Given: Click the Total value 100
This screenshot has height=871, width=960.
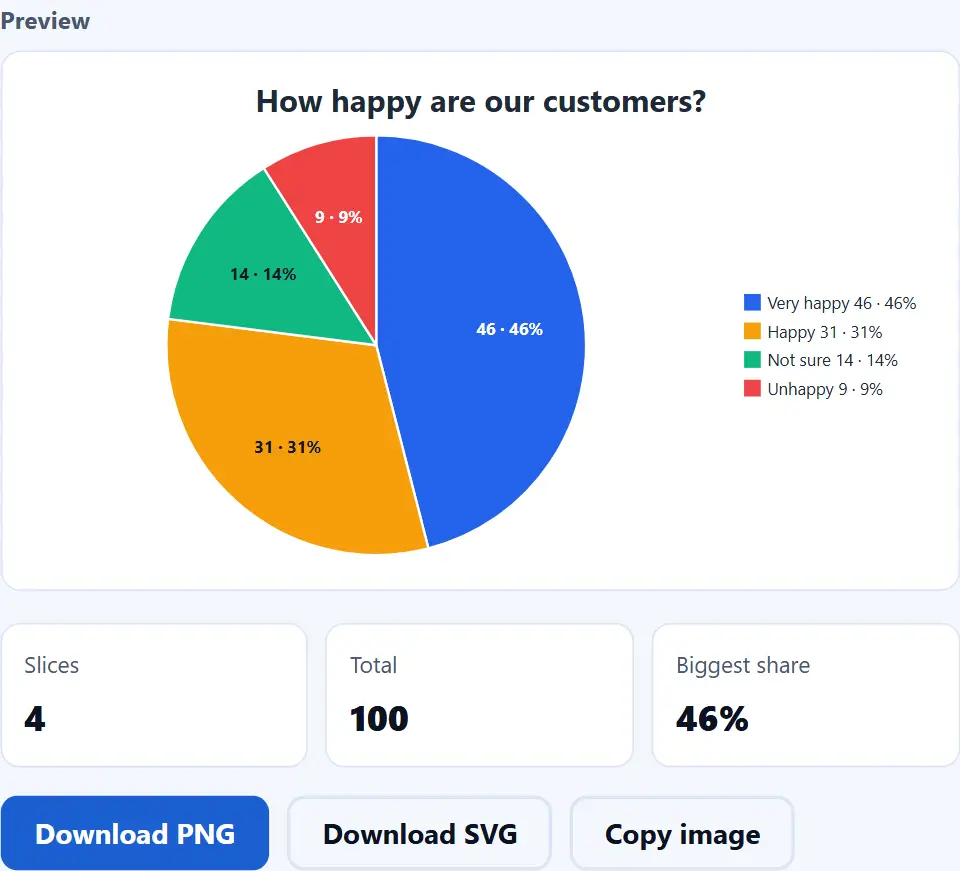Looking at the screenshot, I should (x=379, y=719).
